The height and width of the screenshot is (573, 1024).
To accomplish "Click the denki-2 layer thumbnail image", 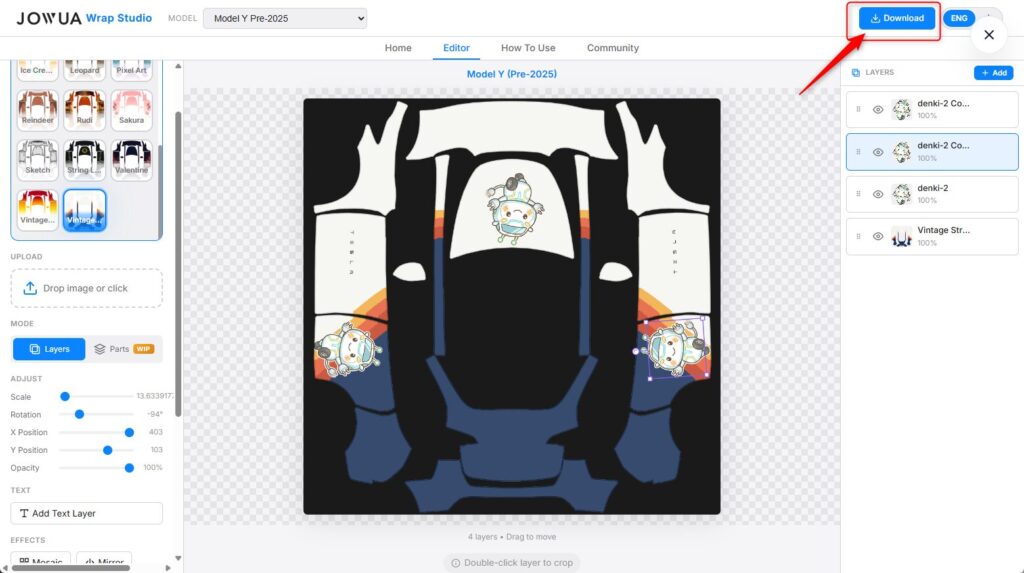I will coord(901,194).
